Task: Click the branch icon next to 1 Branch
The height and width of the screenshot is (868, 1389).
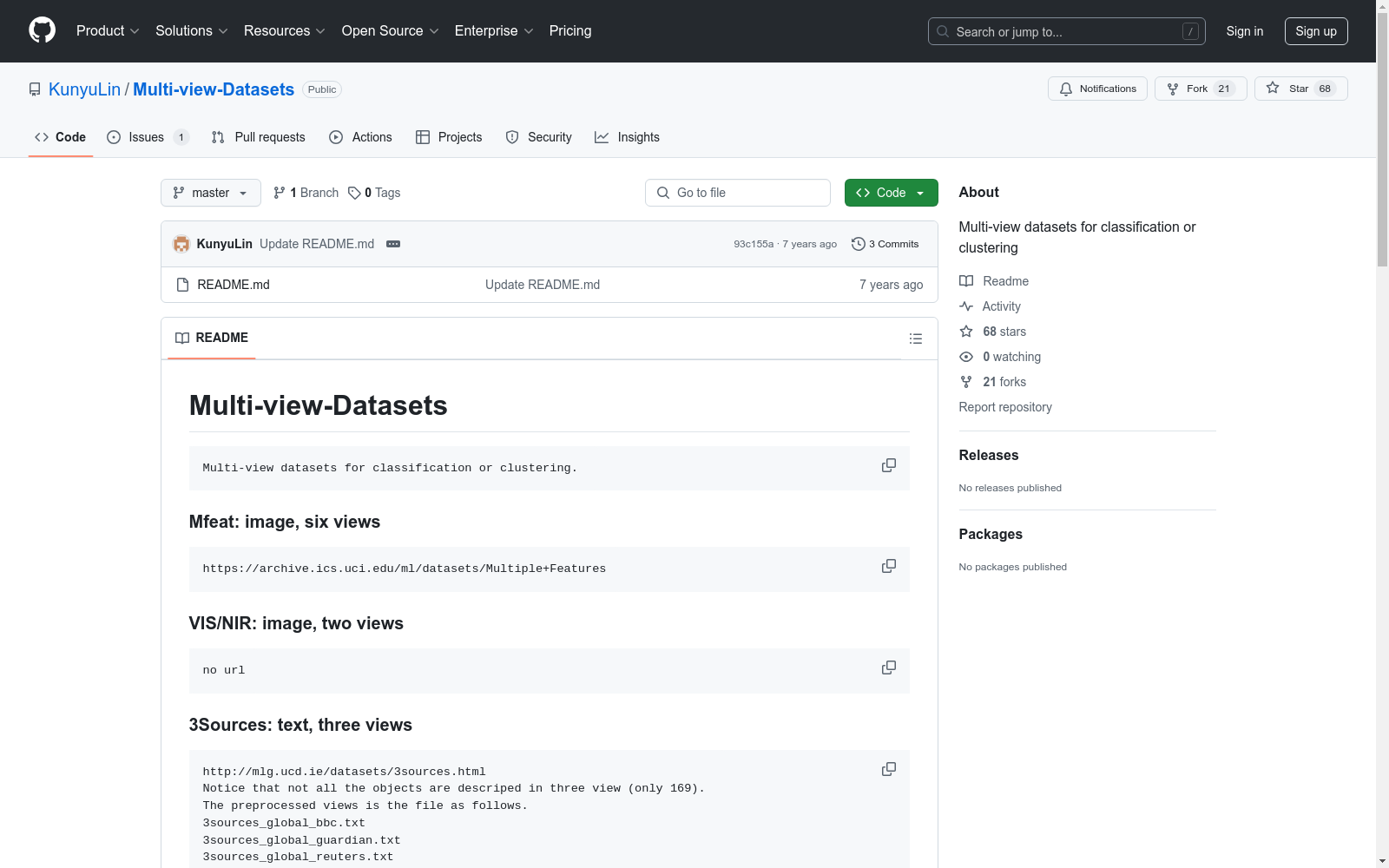Action: tap(280, 193)
